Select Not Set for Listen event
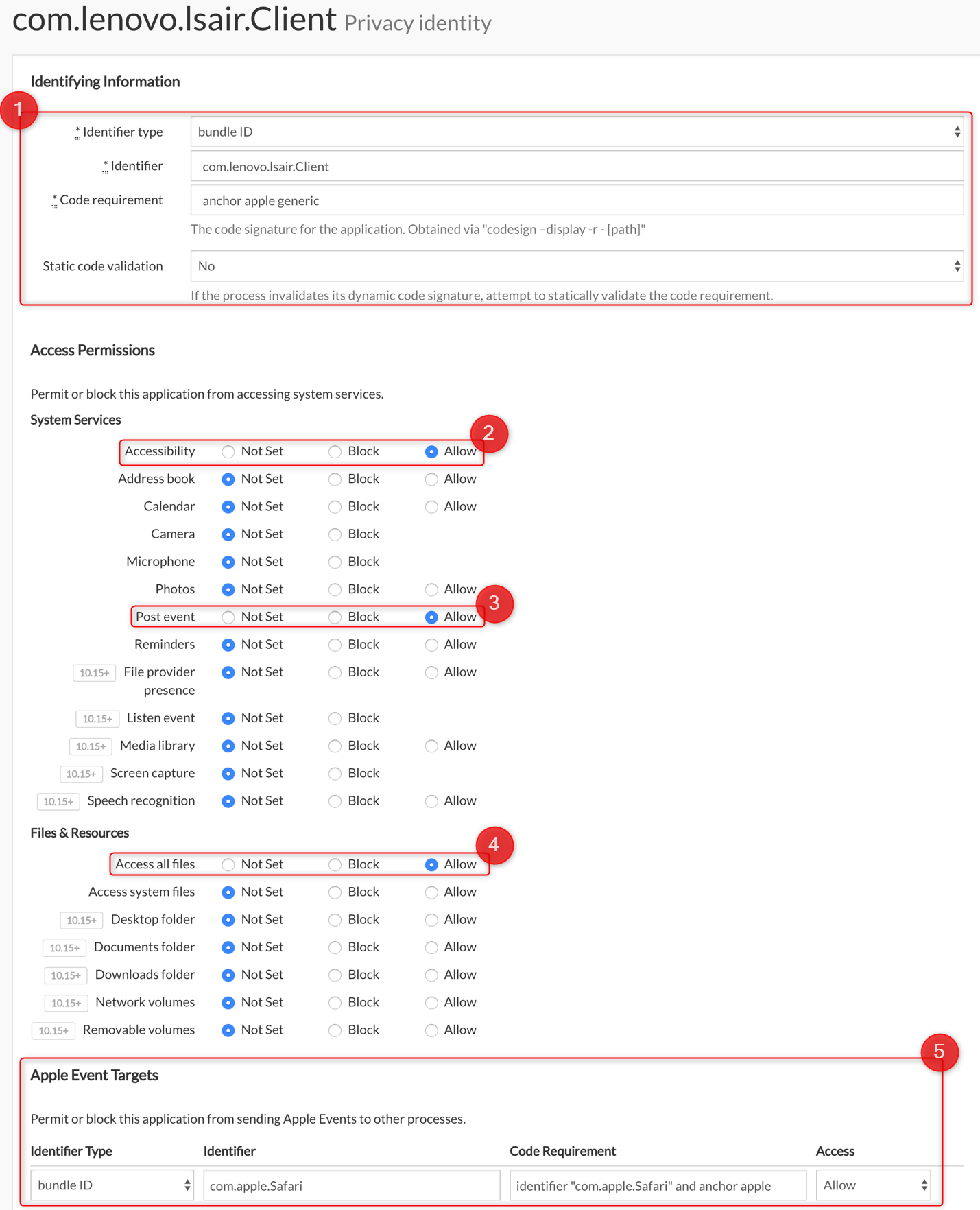The height and width of the screenshot is (1210, 980). pos(228,718)
